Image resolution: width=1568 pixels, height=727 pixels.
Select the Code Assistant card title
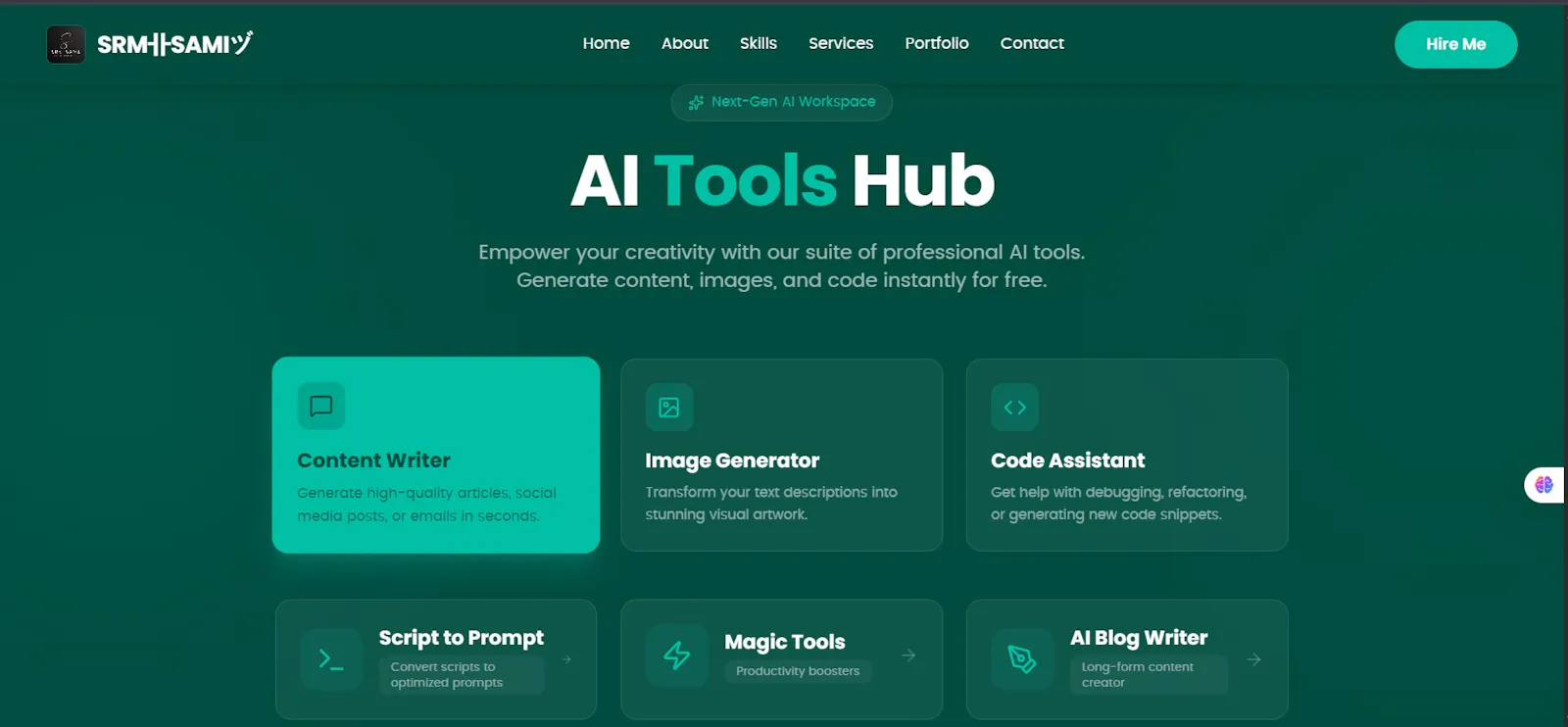(x=1067, y=460)
